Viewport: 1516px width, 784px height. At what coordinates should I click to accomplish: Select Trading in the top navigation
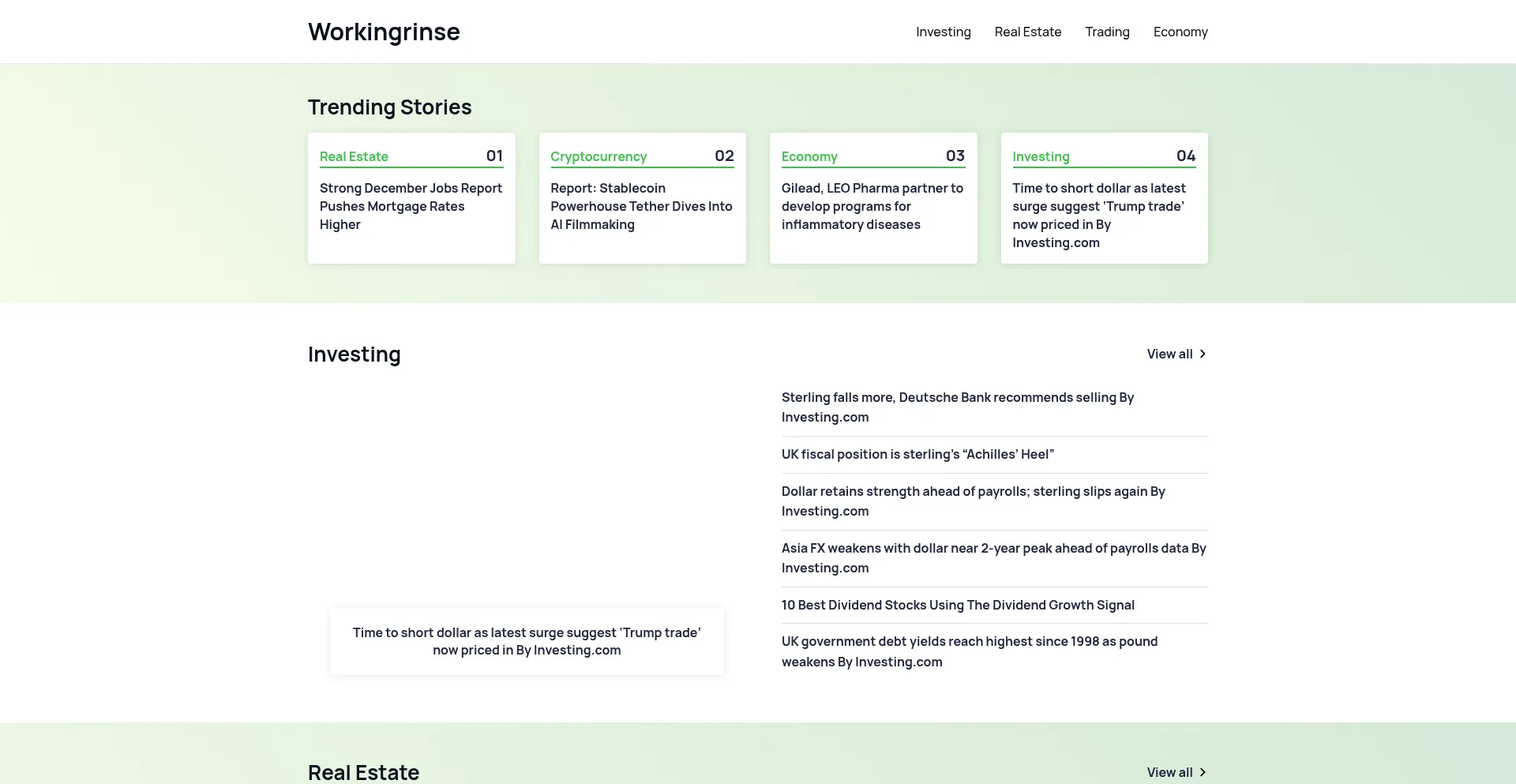[1107, 32]
